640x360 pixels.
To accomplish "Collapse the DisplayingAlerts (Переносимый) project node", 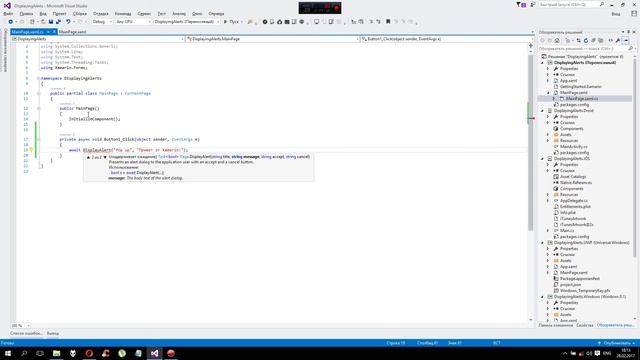I will click(x=542, y=63).
